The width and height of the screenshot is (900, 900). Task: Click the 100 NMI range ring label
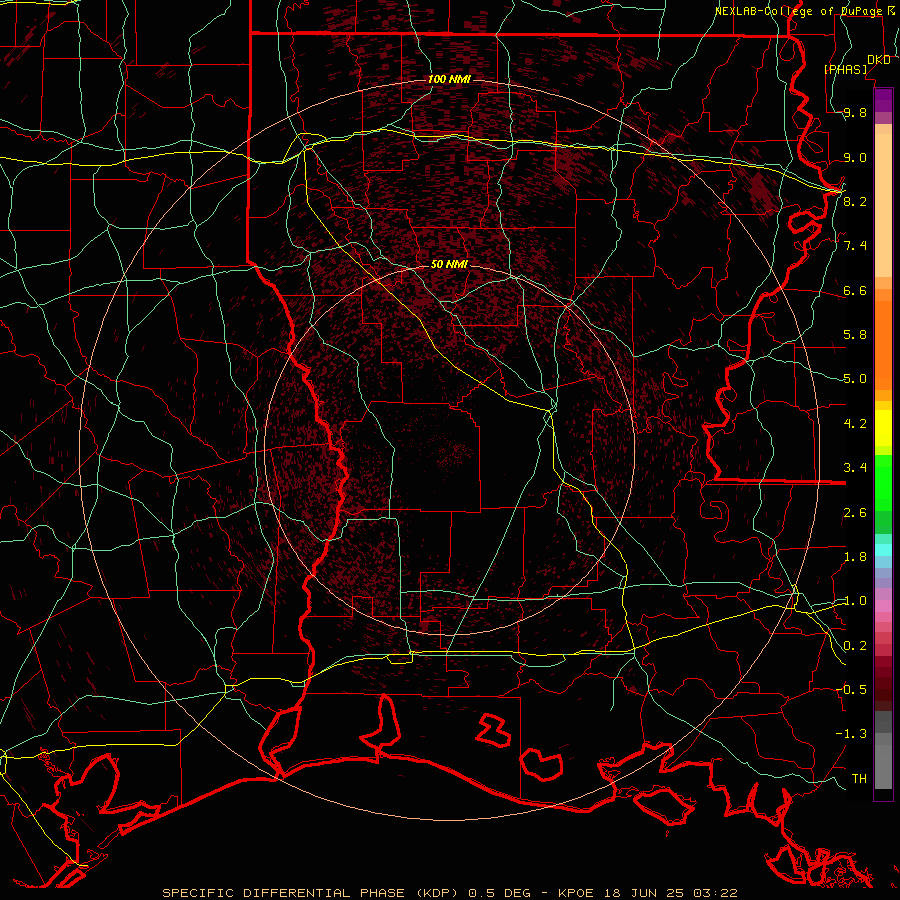pyautogui.click(x=449, y=79)
